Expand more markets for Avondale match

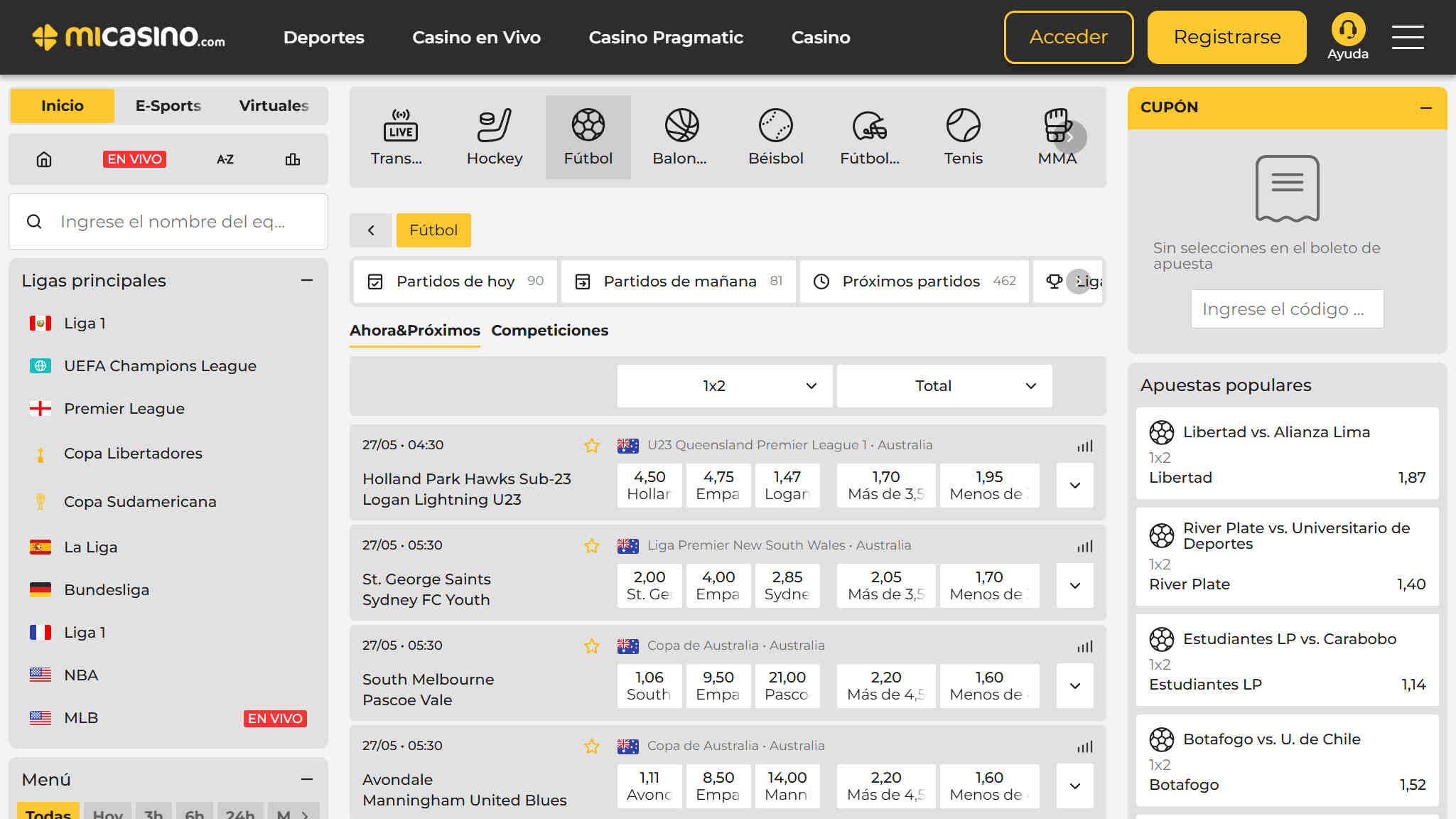[1074, 786]
